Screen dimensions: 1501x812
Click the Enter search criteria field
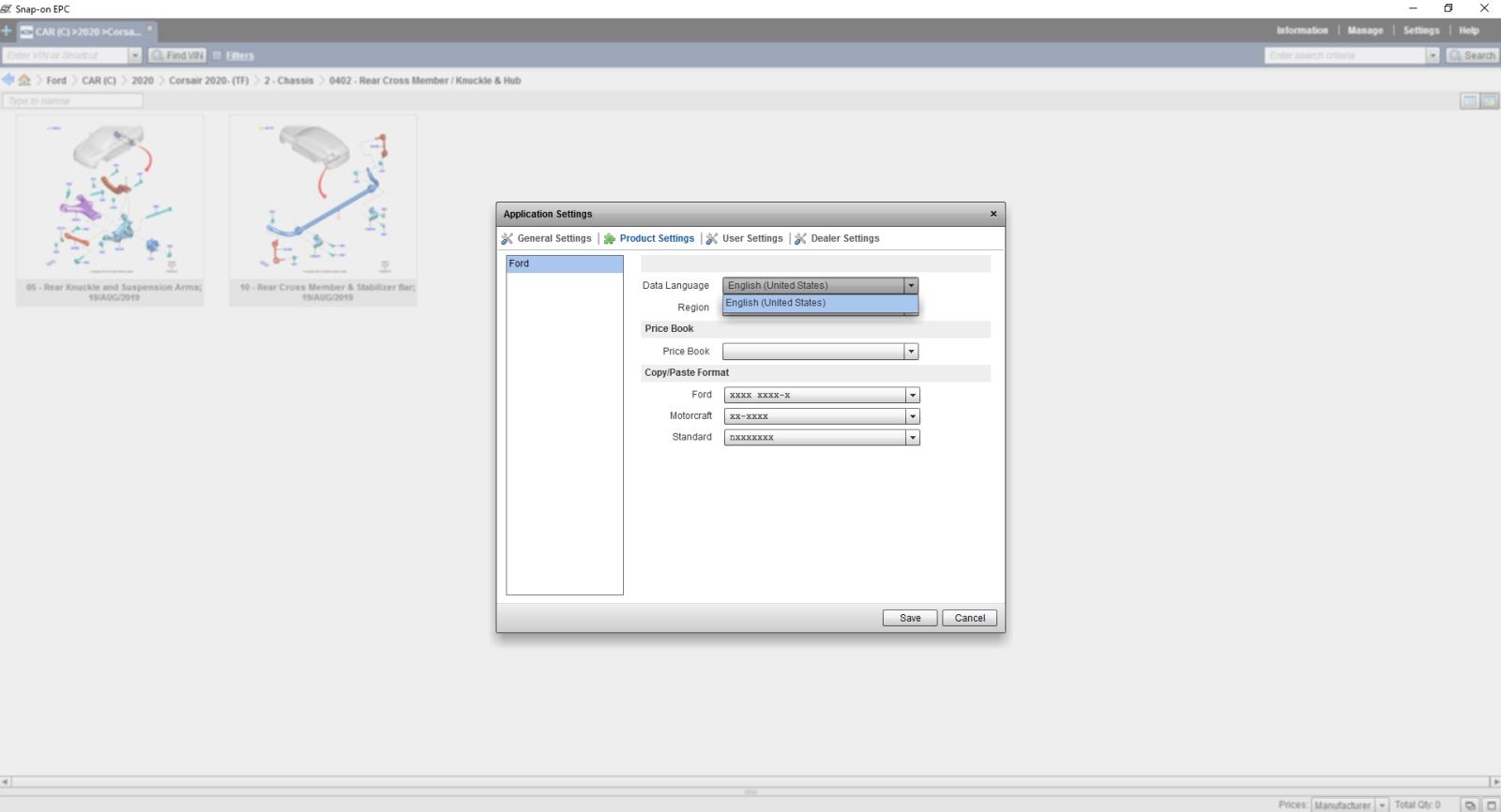pos(1344,55)
